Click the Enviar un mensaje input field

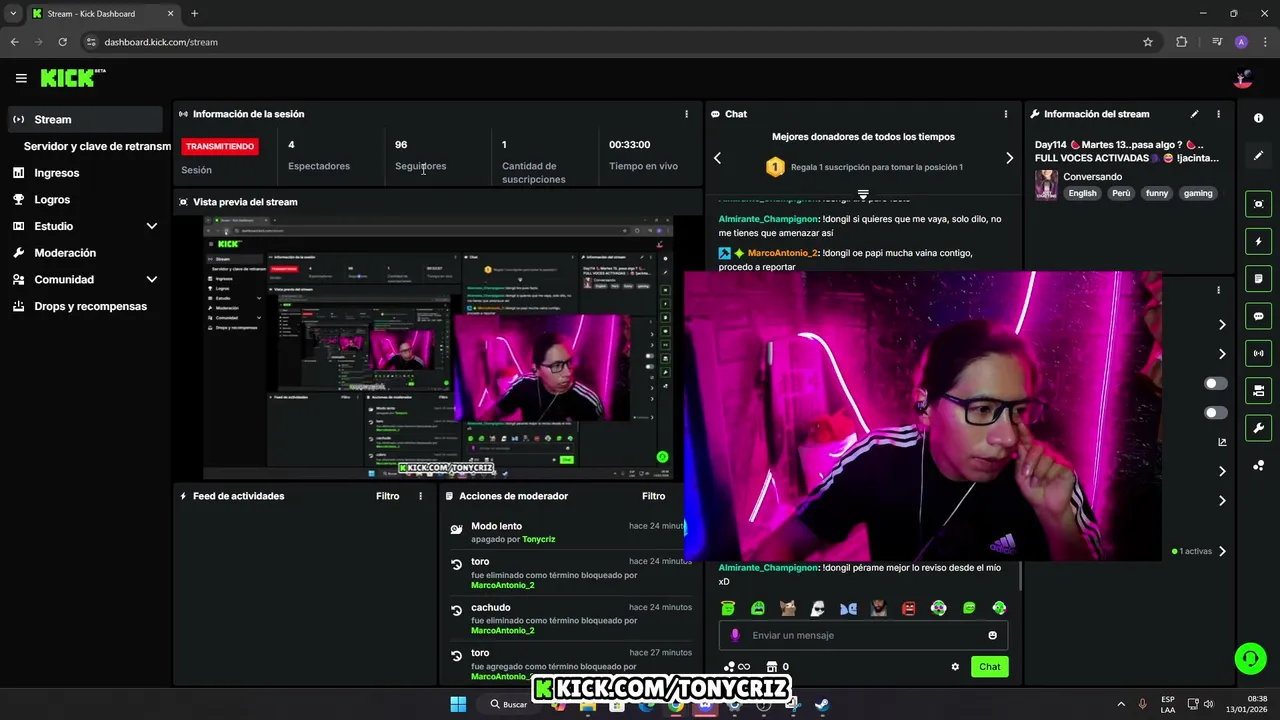tap(863, 635)
